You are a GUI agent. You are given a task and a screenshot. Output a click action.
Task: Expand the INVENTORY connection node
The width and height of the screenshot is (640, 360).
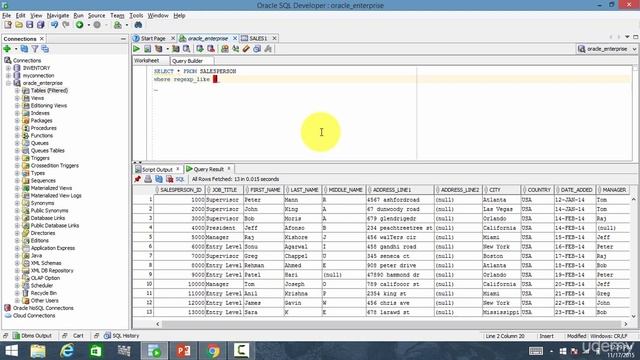[8, 68]
